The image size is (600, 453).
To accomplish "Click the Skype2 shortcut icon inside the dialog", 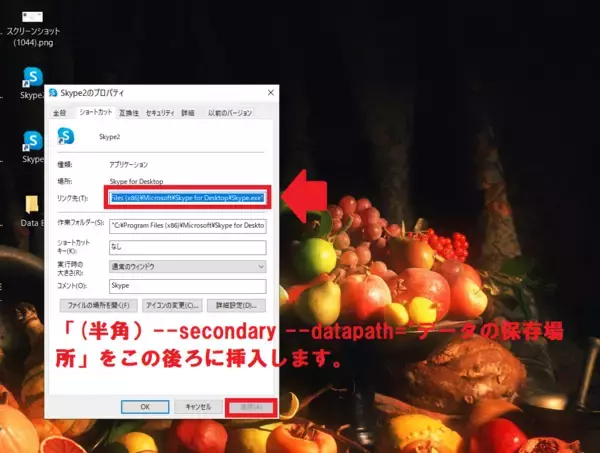I will [x=65, y=136].
